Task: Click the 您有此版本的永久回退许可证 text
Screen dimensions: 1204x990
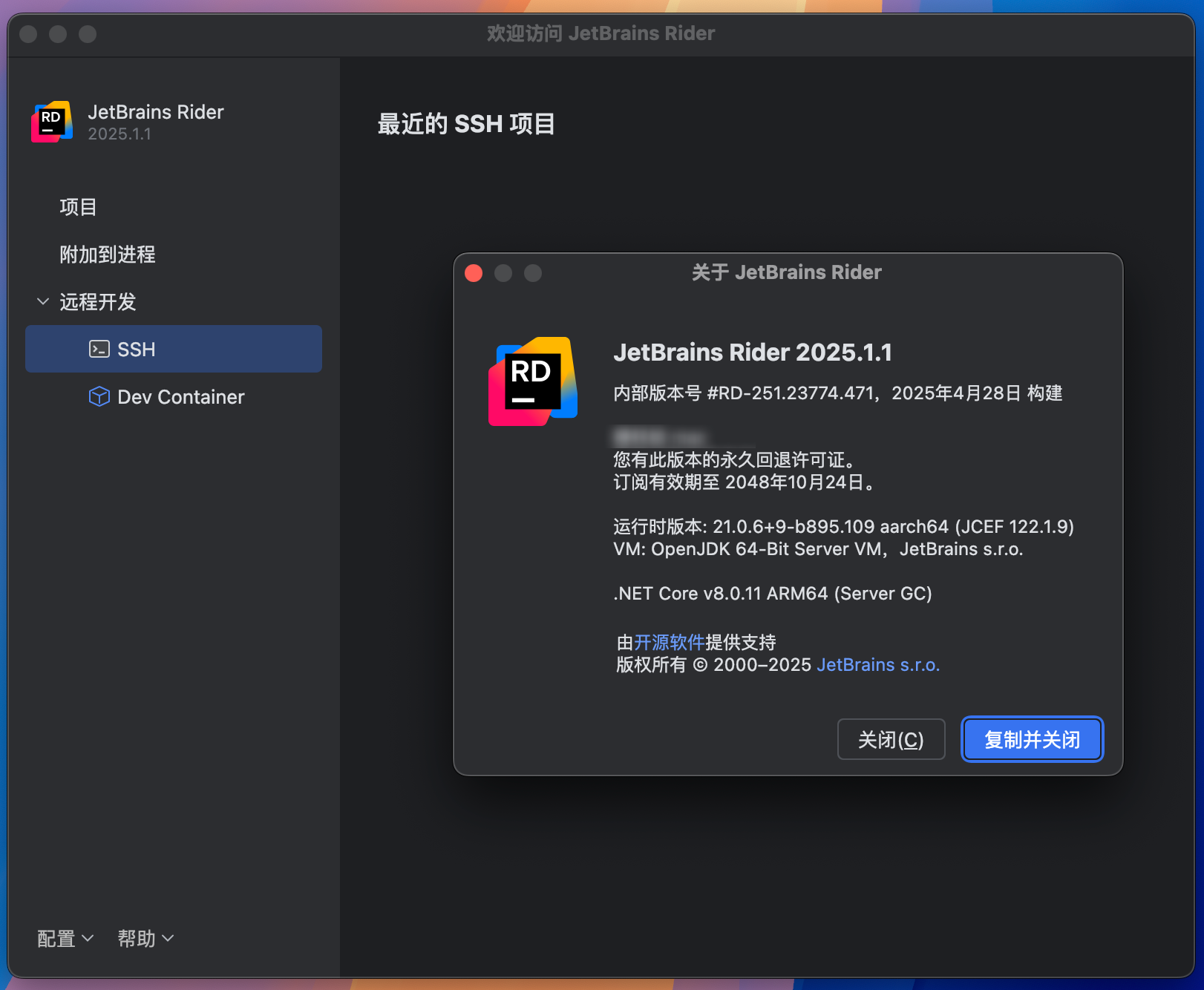Action: [x=734, y=460]
